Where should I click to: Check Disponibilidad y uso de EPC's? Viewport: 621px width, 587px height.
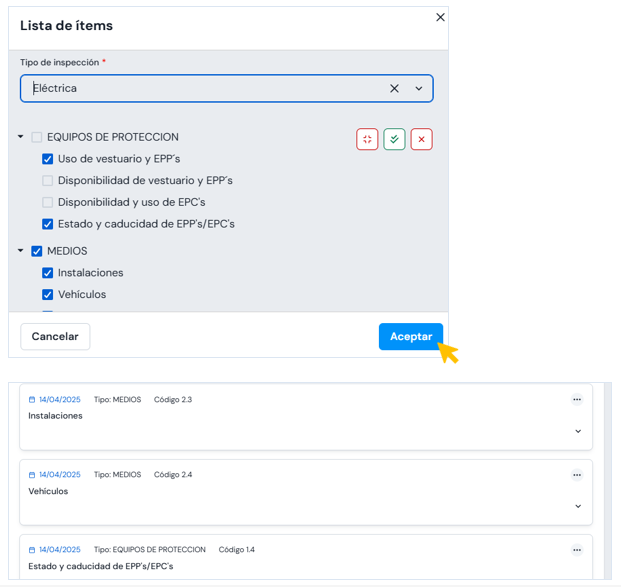[x=48, y=202]
